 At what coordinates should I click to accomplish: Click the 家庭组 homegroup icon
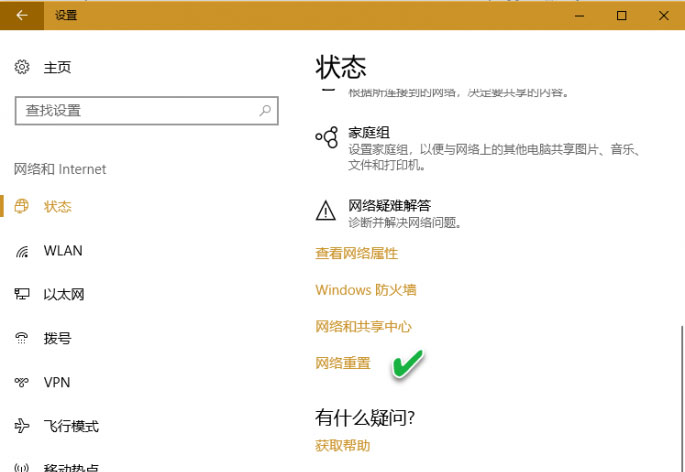click(327, 137)
